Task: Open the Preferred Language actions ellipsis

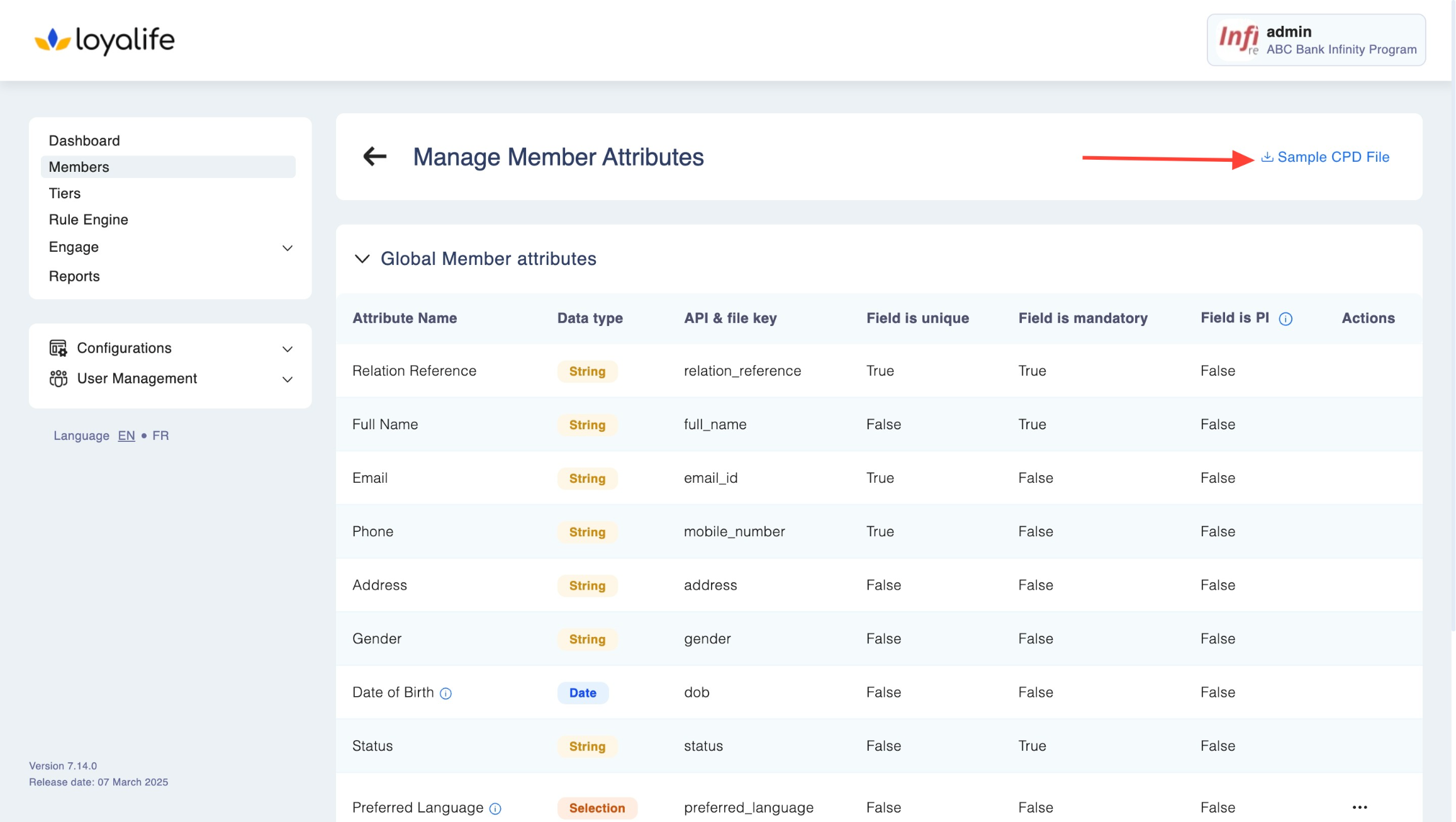Action: point(1359,807)
